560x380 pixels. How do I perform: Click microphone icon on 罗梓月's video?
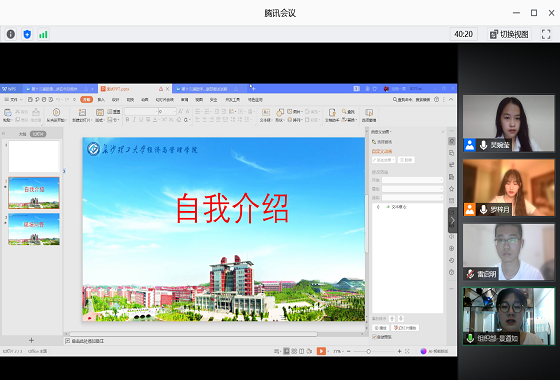[x=483, y=210]
